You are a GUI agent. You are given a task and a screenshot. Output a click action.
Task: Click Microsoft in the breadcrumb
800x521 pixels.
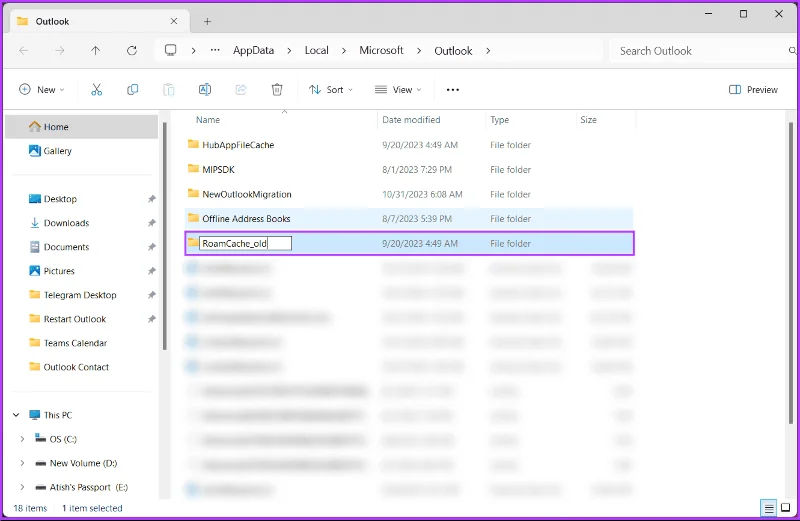pyautogui.click(x=381, y=51)
